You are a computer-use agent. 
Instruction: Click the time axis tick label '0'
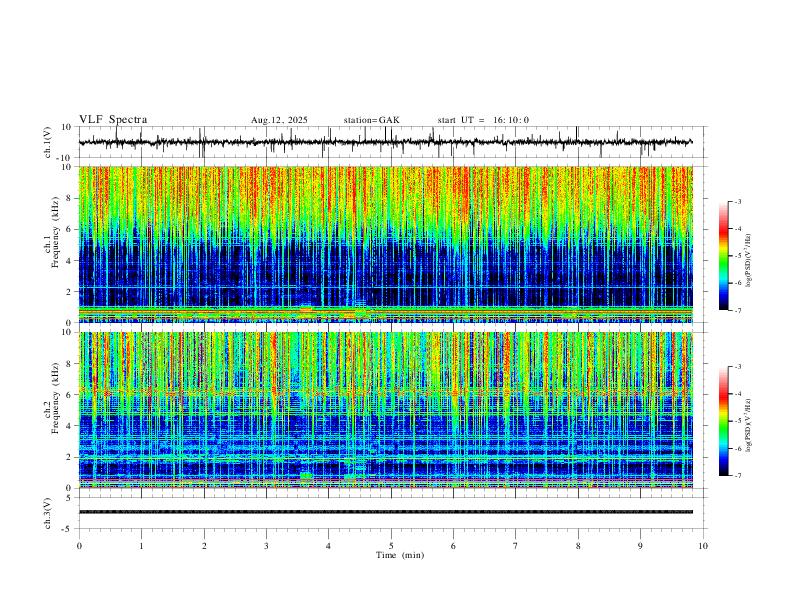tap(79, 546)
